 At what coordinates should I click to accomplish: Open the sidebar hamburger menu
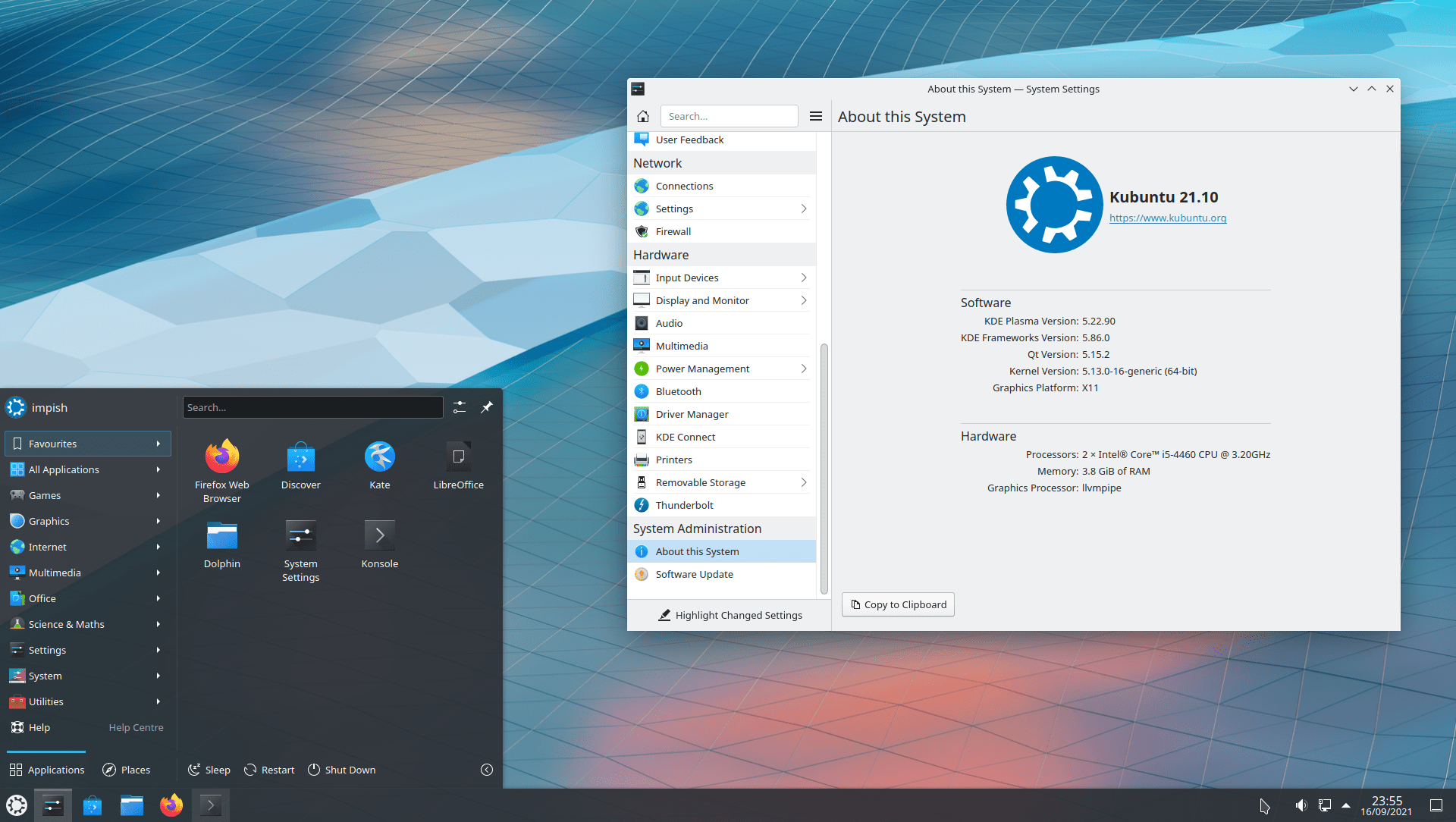[816, 116]
